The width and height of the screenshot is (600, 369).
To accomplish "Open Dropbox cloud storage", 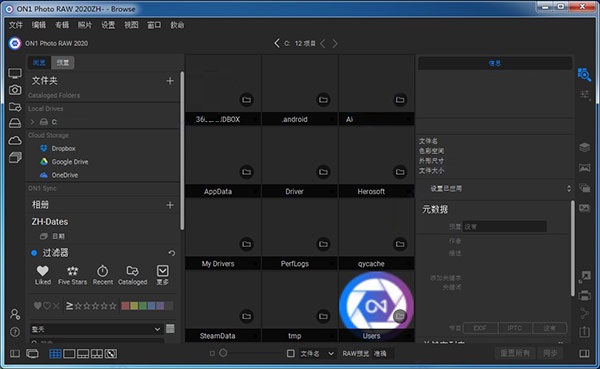I will pos(64,149).
